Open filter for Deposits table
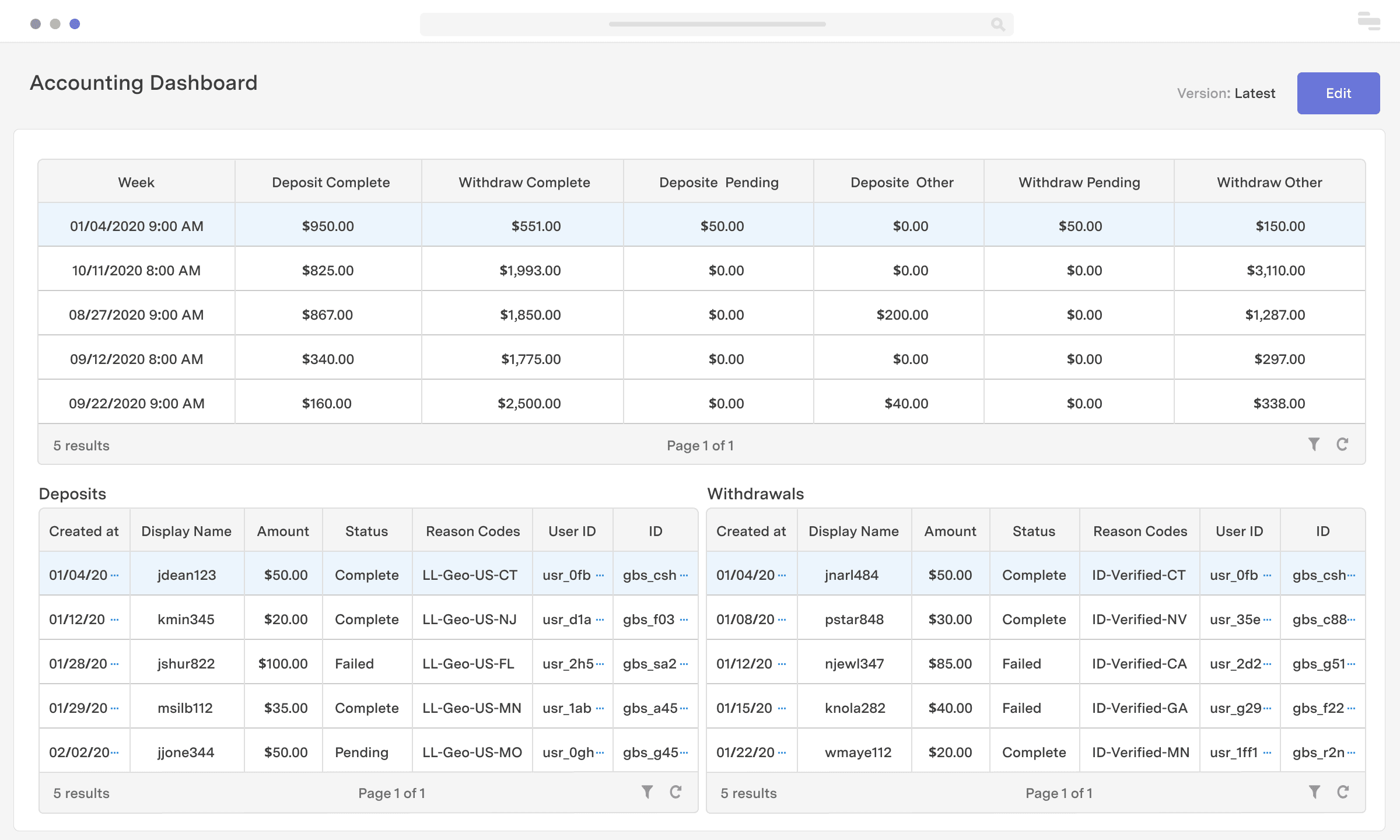Viewport: 1400px width, 840px height. [647, 792]
